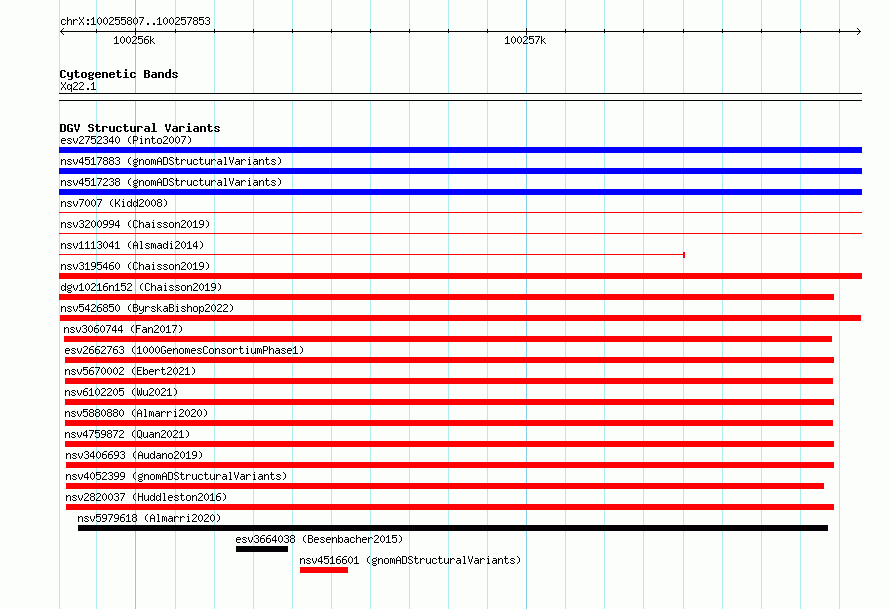This screenshot has height=609, width=890.
Task: Open nsv6102205 (Wu2021) label
Action: point(121,392)
